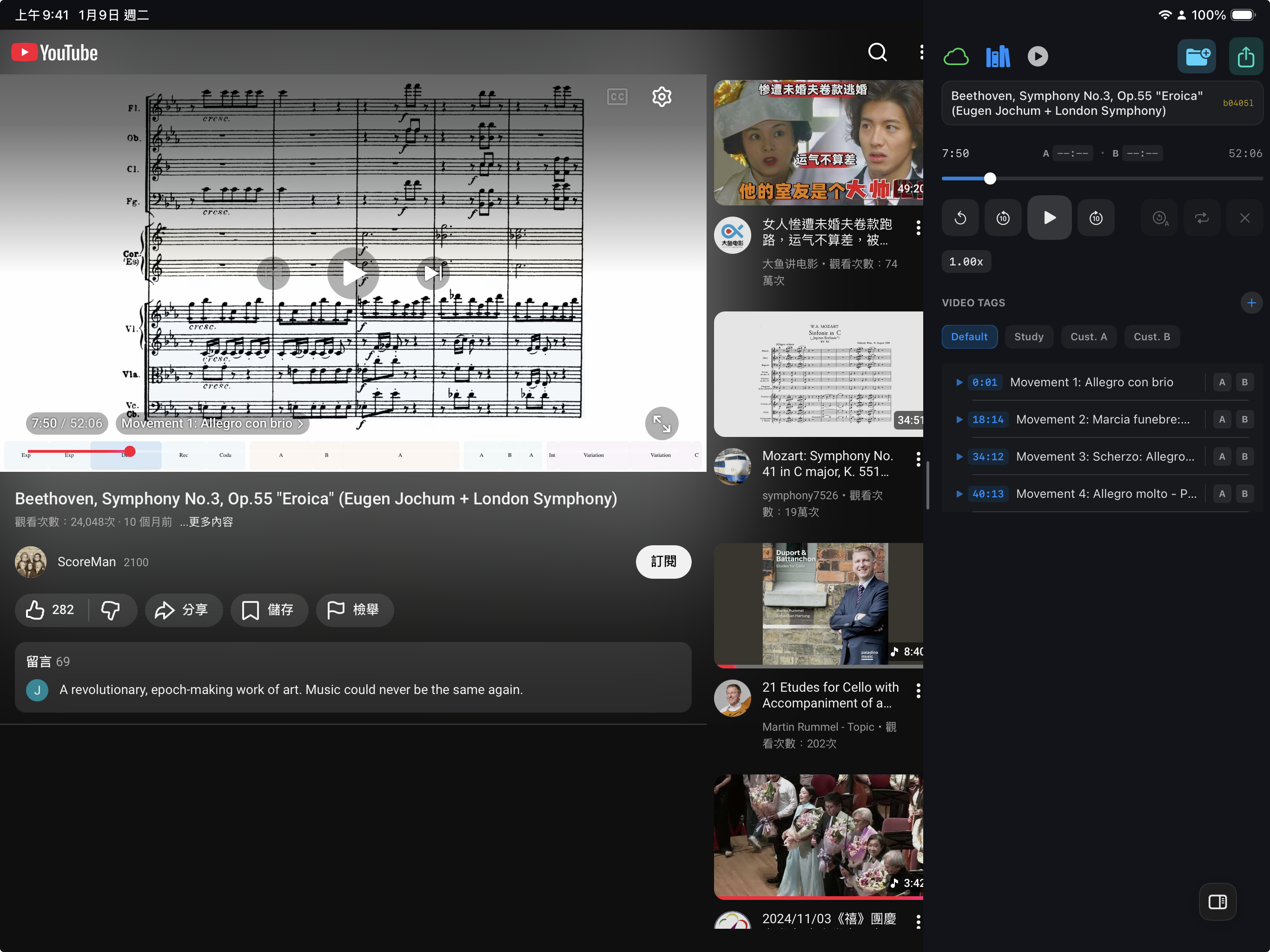Report video with 檢舉 button
1270x952 pixels.
(x=355, y=610)
